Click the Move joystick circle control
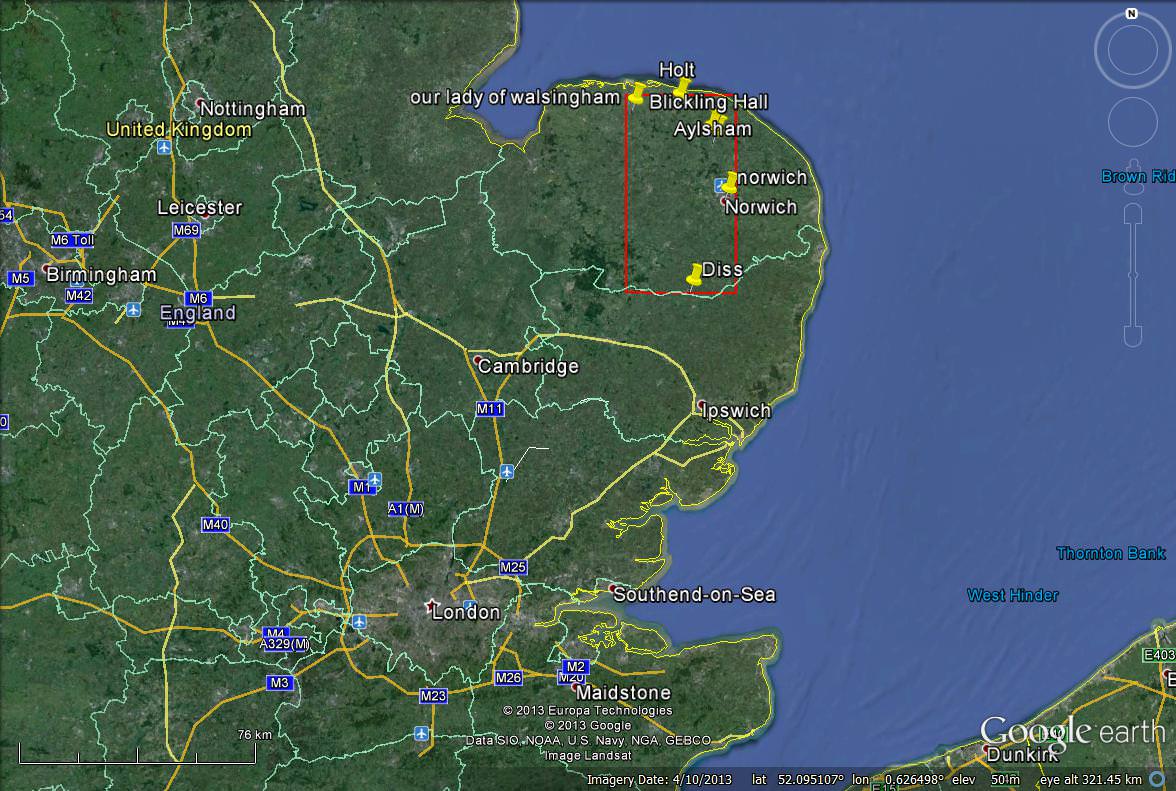The height and width of the screenshot is (791, 1176). 1132,122
